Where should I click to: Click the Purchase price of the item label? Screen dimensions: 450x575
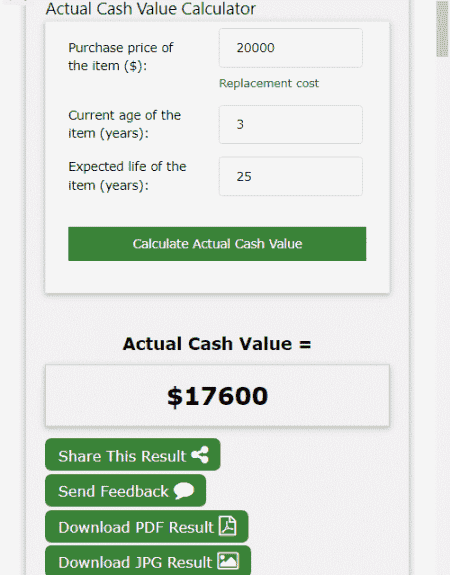(x=121, y=57)
